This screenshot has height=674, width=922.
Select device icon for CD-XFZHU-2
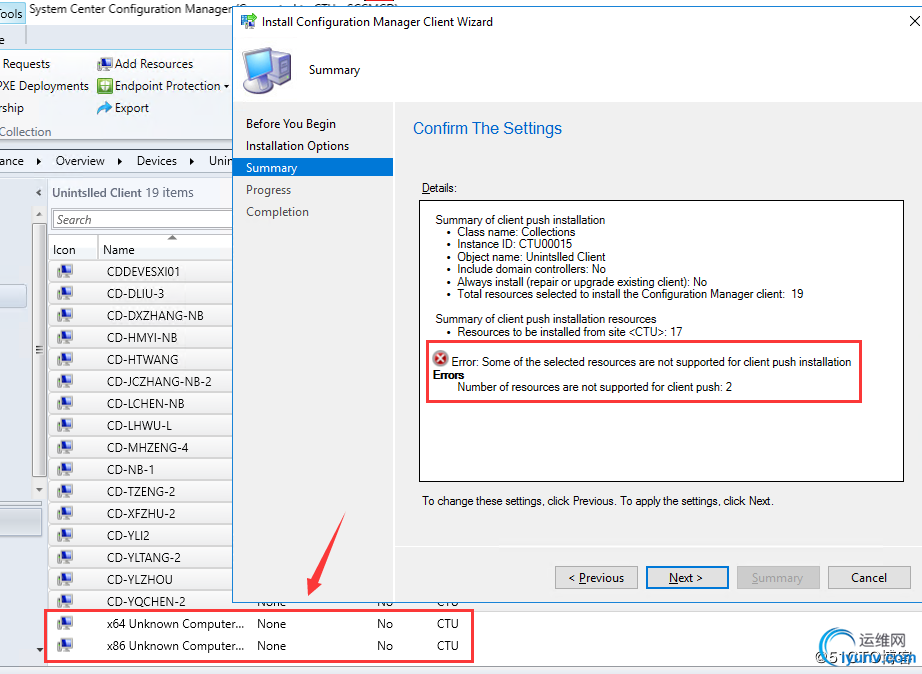point(65,513)
